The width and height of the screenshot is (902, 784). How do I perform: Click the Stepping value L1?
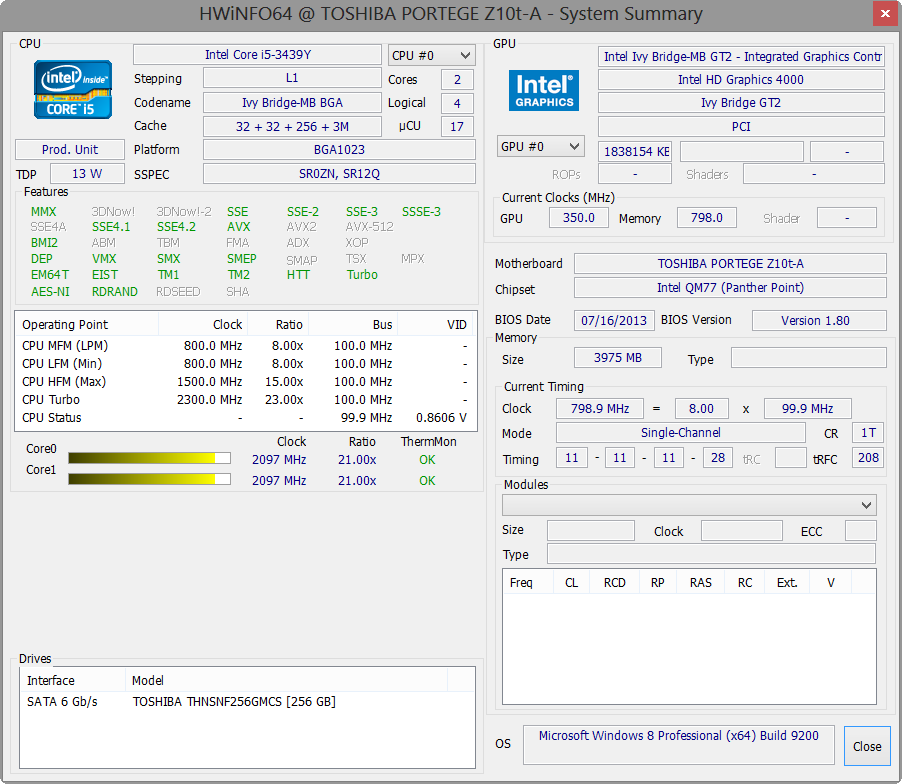pyautogui.click(x=292, y=78)
